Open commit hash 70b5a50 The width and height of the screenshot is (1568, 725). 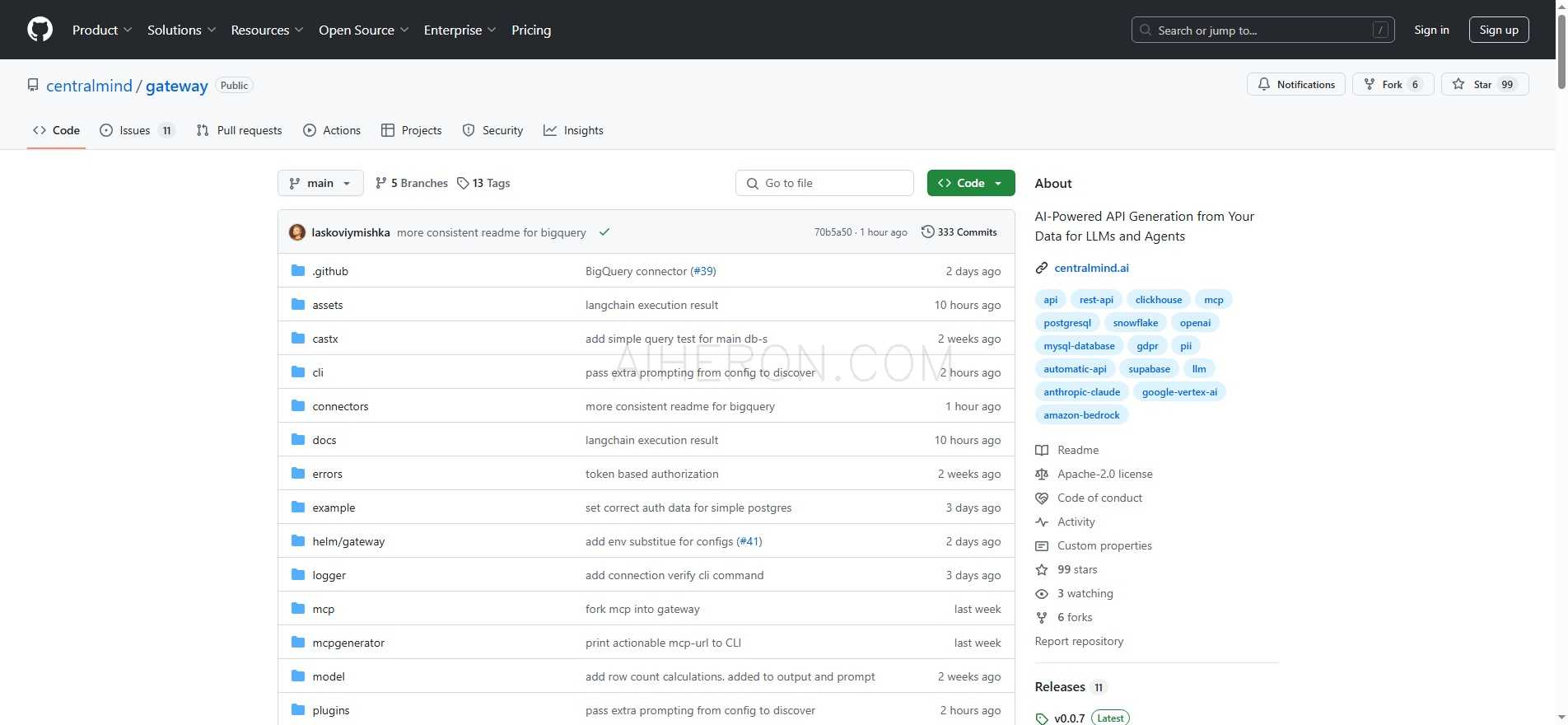[x=833, y=232]
